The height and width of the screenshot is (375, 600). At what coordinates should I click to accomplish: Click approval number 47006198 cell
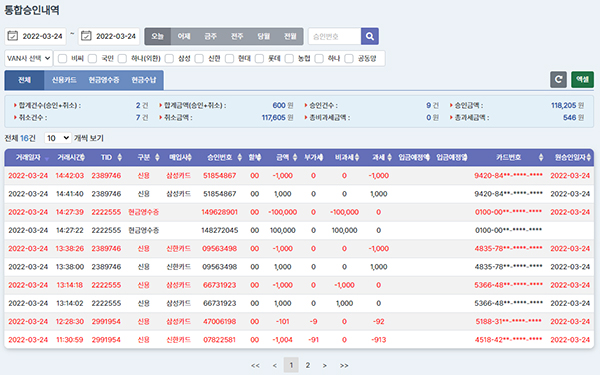click(220, 321)
